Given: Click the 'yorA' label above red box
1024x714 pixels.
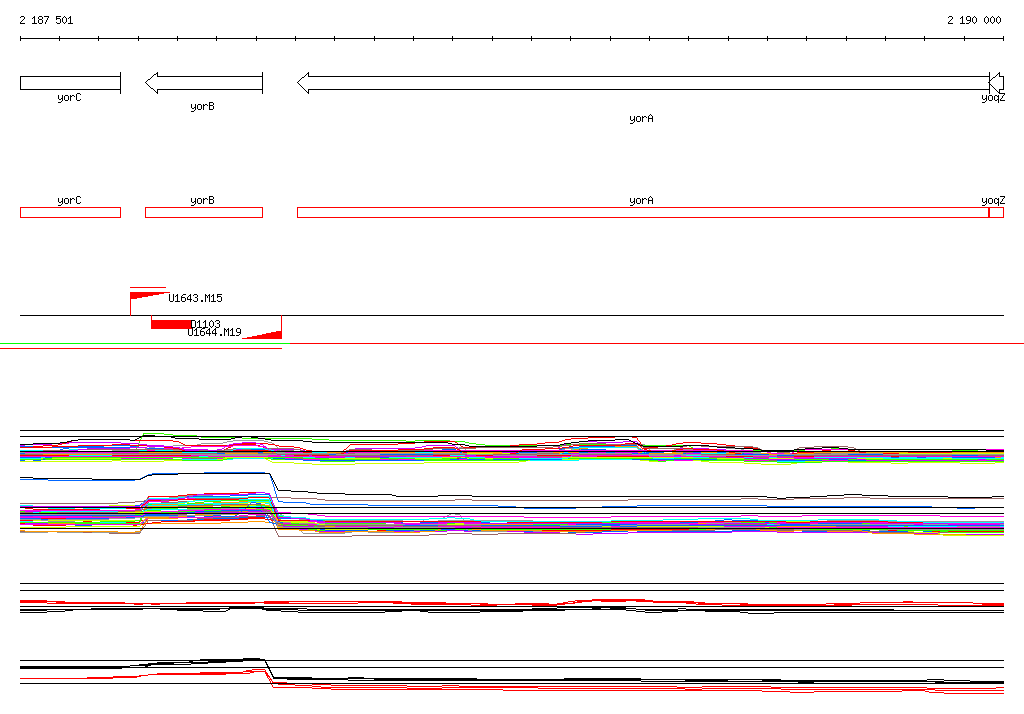Looking at the screenshot, I should coord(641,201).
